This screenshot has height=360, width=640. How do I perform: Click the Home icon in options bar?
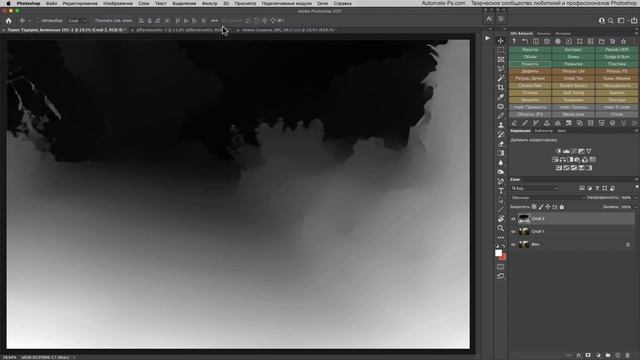pyautogui.click(x=9, y=20)
